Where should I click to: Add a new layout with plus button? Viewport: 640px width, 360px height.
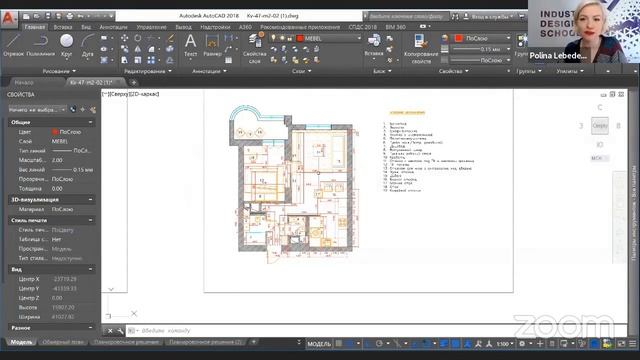[253, 342]
